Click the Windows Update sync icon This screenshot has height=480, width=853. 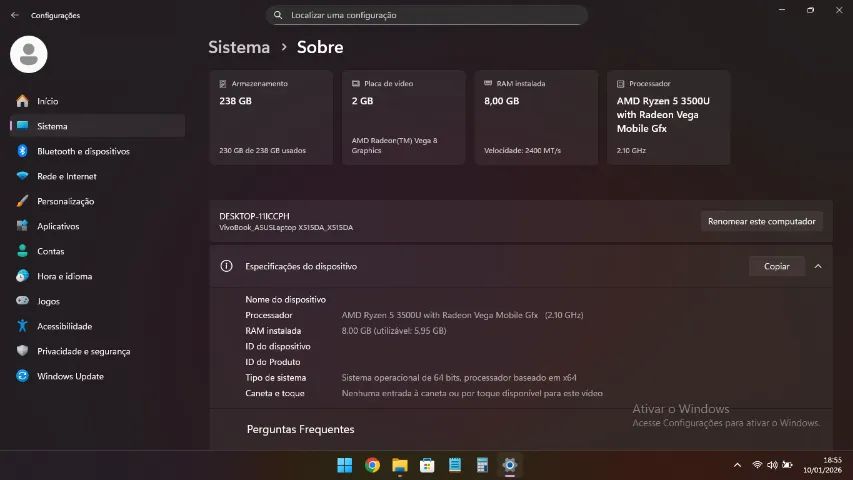tap(22, 376)
